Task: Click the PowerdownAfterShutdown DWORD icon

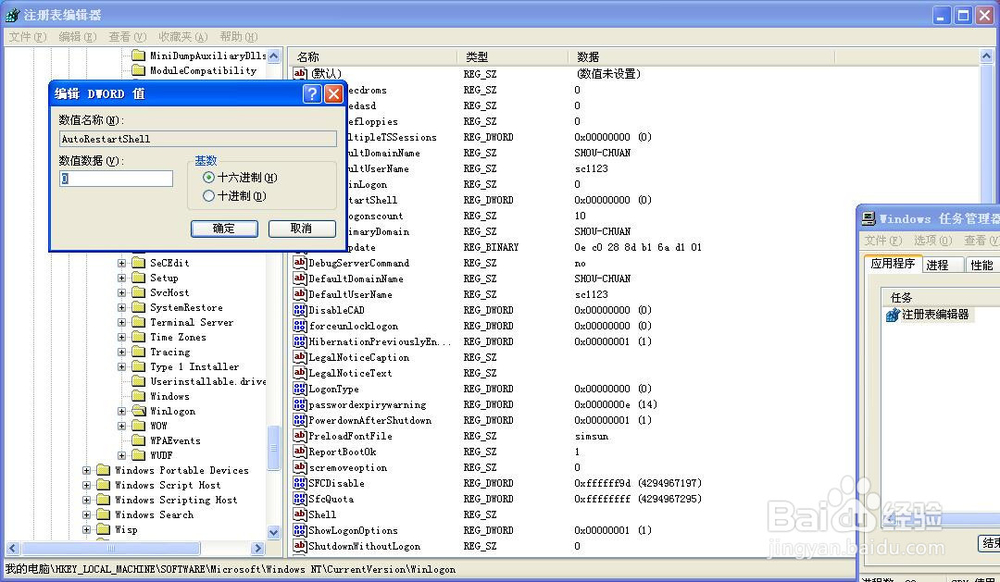Action: point(300,420)
